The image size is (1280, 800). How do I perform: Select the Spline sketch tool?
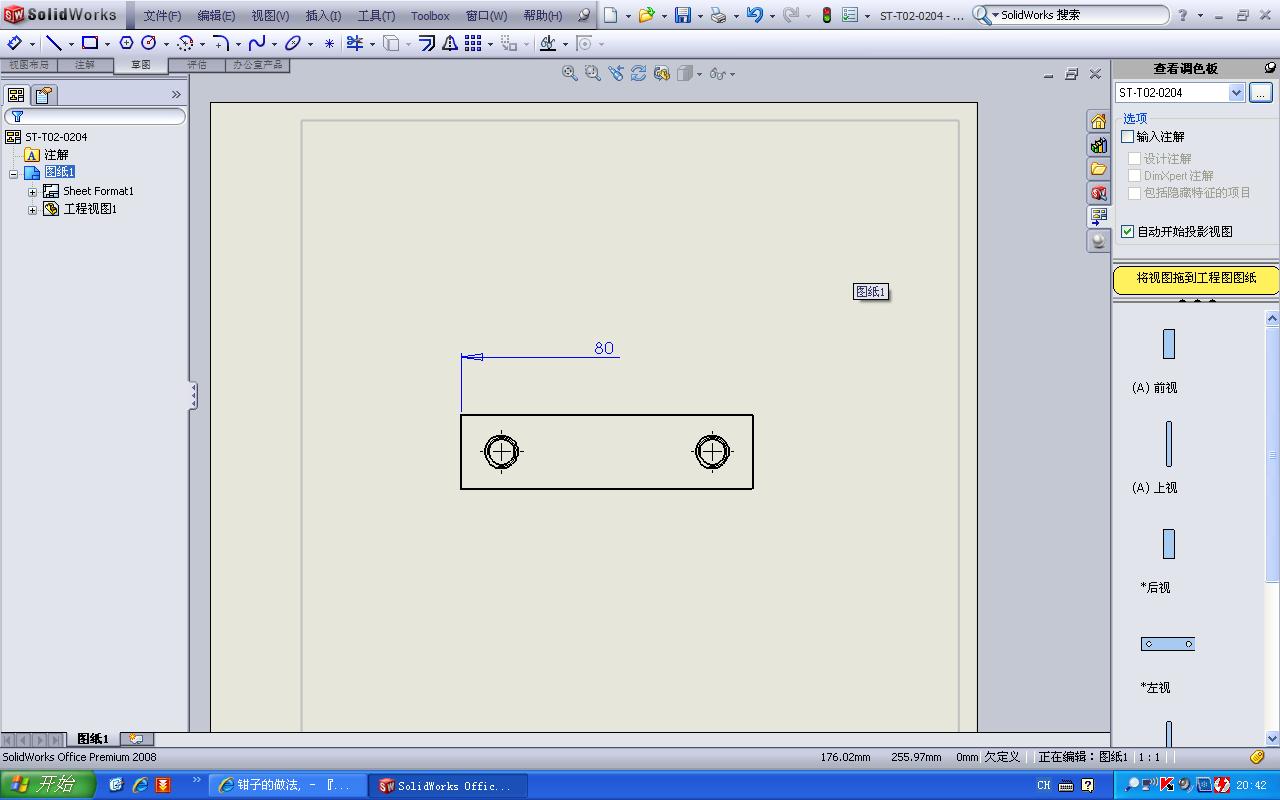tap(257, 43)
